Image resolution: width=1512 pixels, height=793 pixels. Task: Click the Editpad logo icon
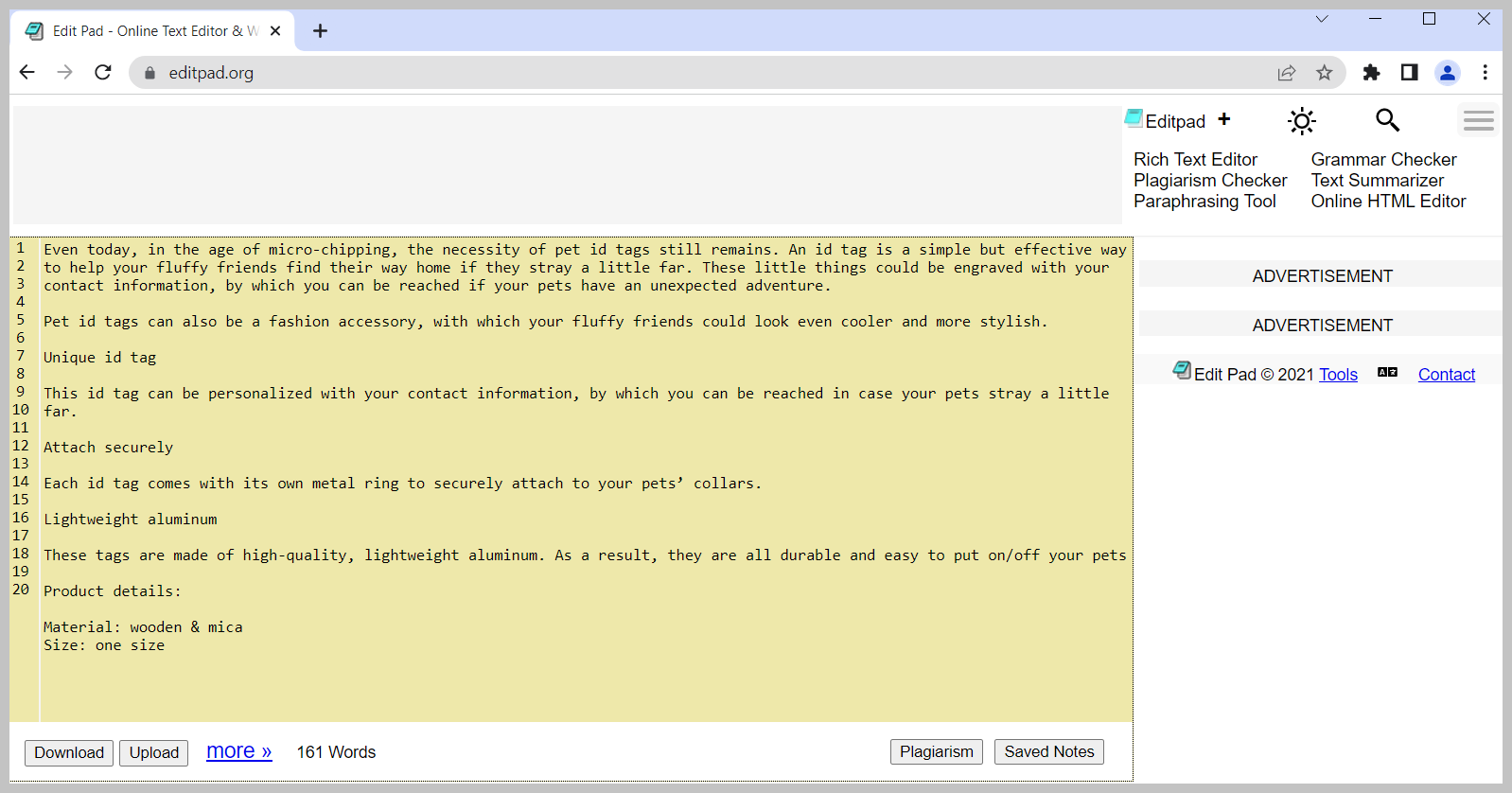click(x=1134, y=118)
